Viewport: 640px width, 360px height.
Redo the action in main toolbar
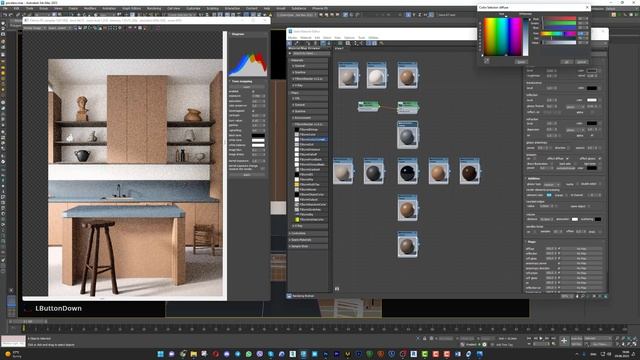pyautogui.click(x=11, y=15)
